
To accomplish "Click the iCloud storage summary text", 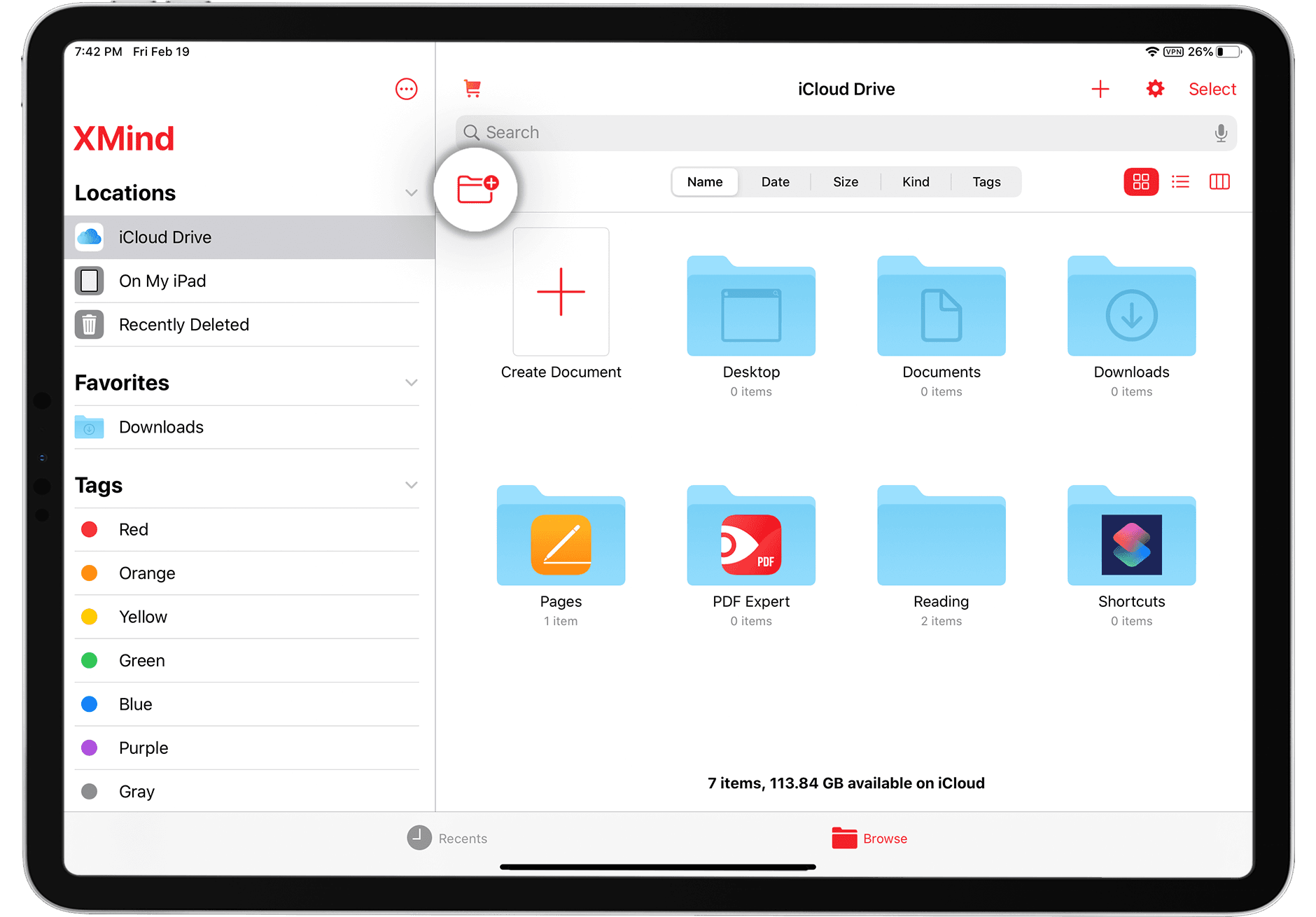I will pos(846,783).
